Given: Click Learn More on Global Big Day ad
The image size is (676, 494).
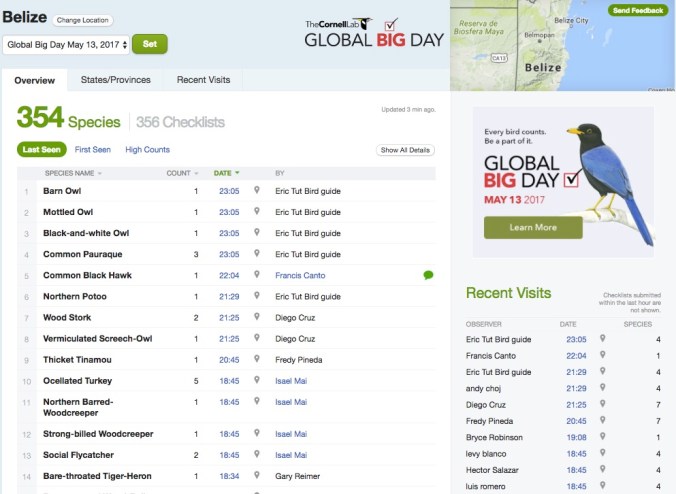Looking at the screenshot, I should tap(532, 227).
